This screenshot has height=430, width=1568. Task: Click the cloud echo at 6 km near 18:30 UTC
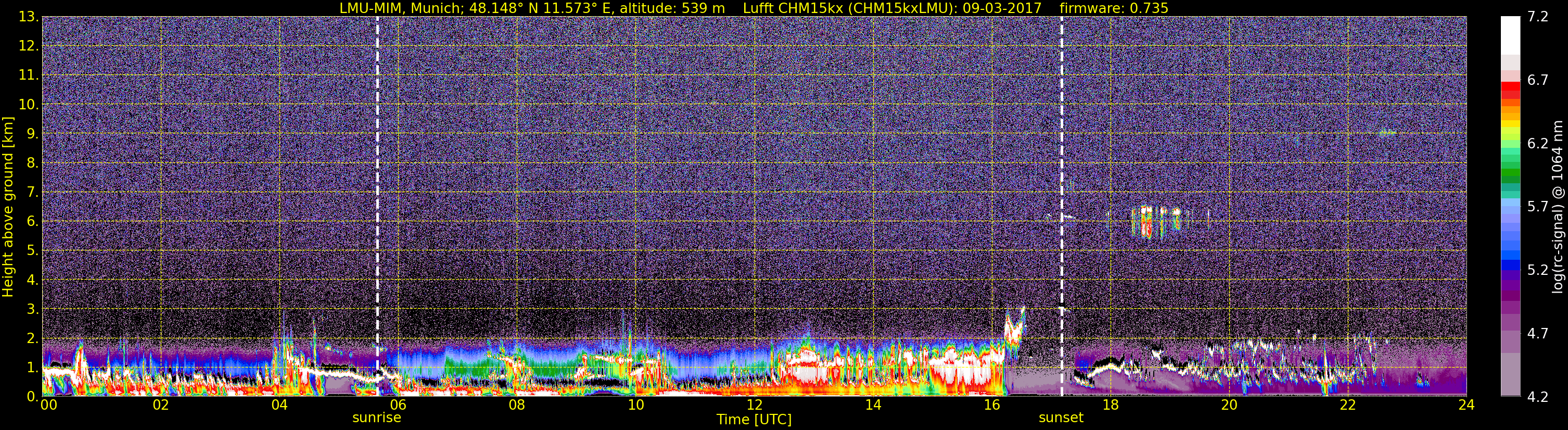tap(1156, 222)
